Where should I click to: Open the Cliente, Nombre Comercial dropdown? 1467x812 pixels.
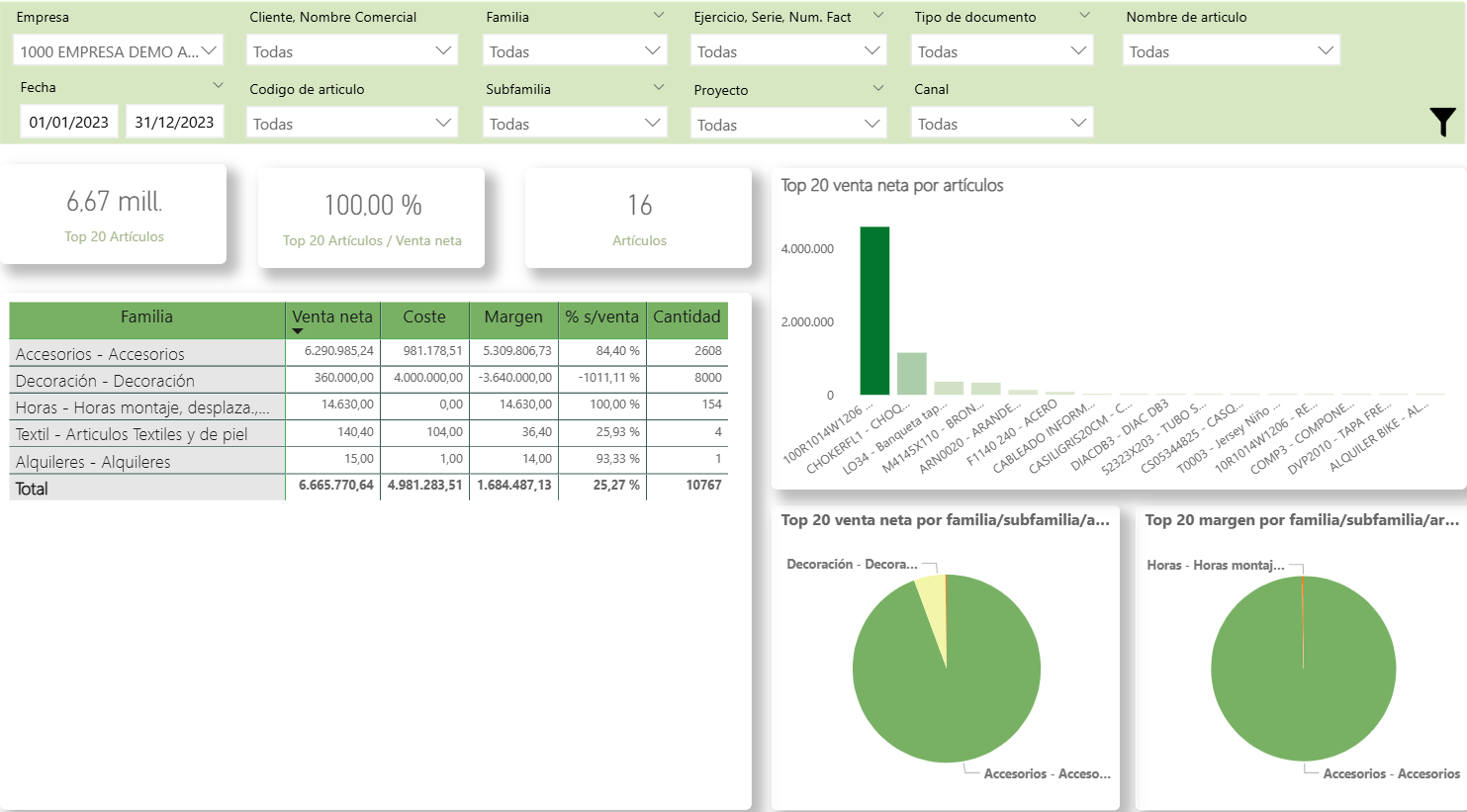(352, 51)
